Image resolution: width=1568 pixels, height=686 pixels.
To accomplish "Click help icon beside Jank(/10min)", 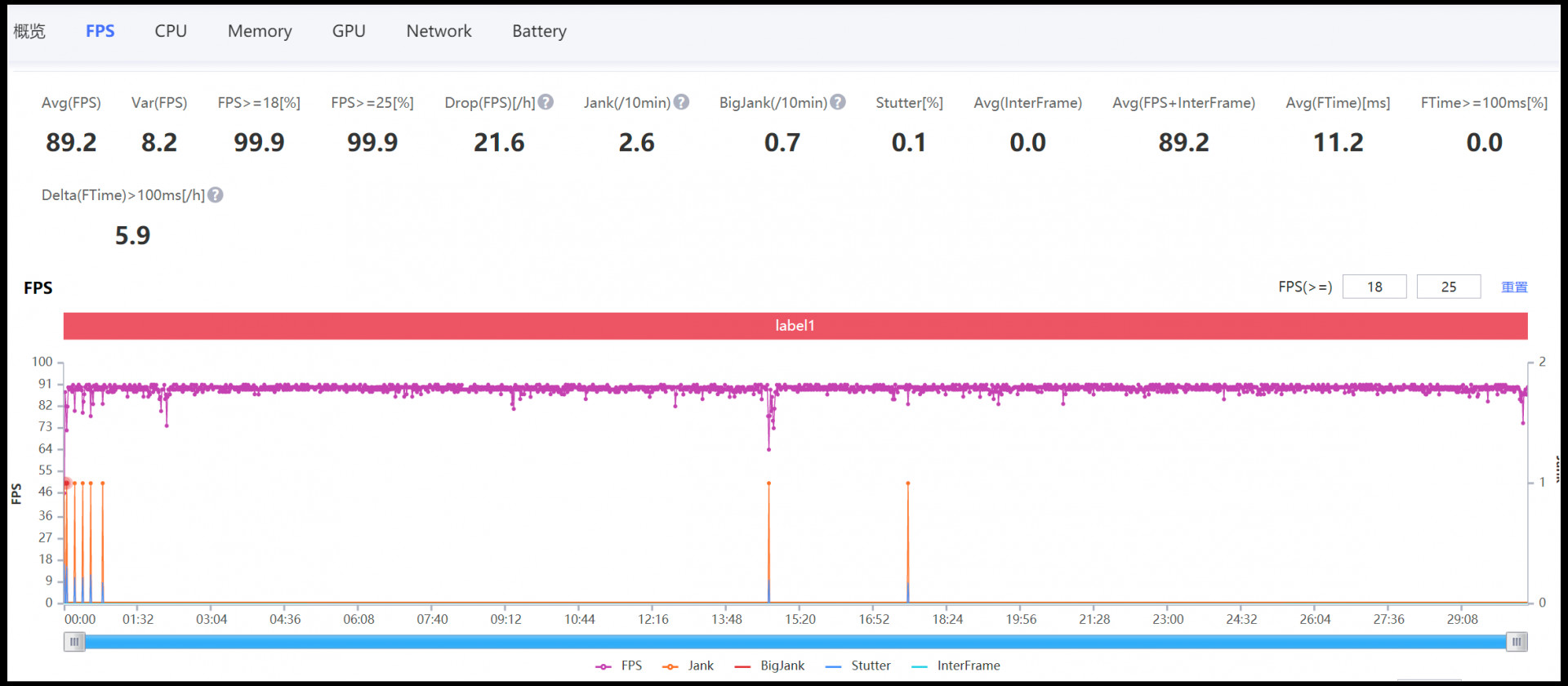I will coord(682,102).
